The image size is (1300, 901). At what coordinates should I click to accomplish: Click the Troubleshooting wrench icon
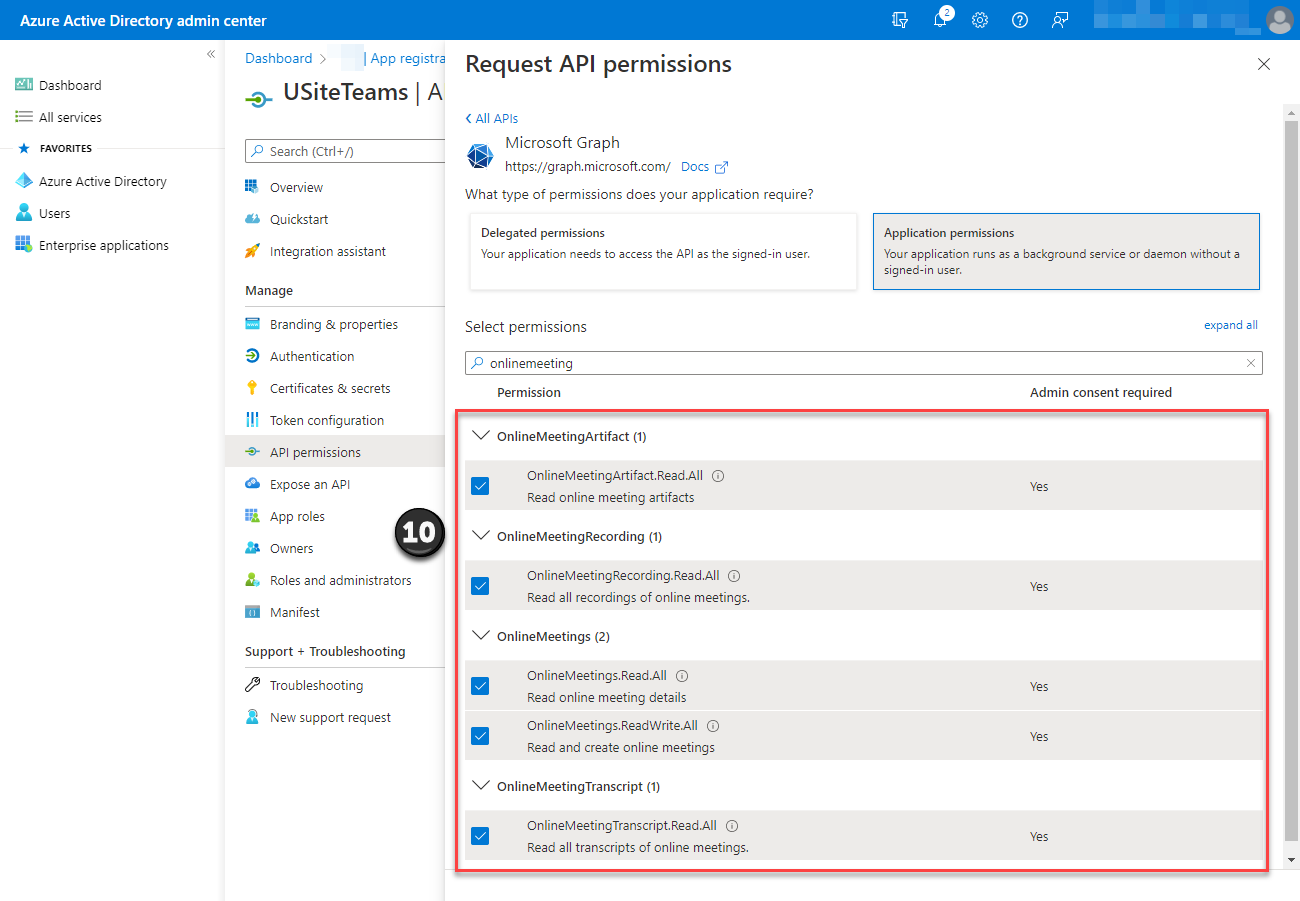tap(253, 685)
